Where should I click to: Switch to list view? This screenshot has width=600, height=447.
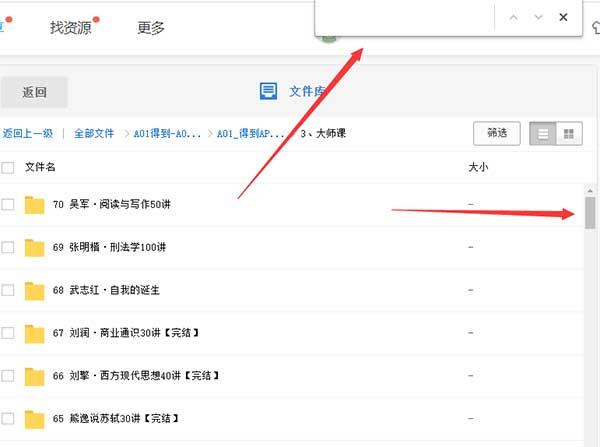click(543, 134)
